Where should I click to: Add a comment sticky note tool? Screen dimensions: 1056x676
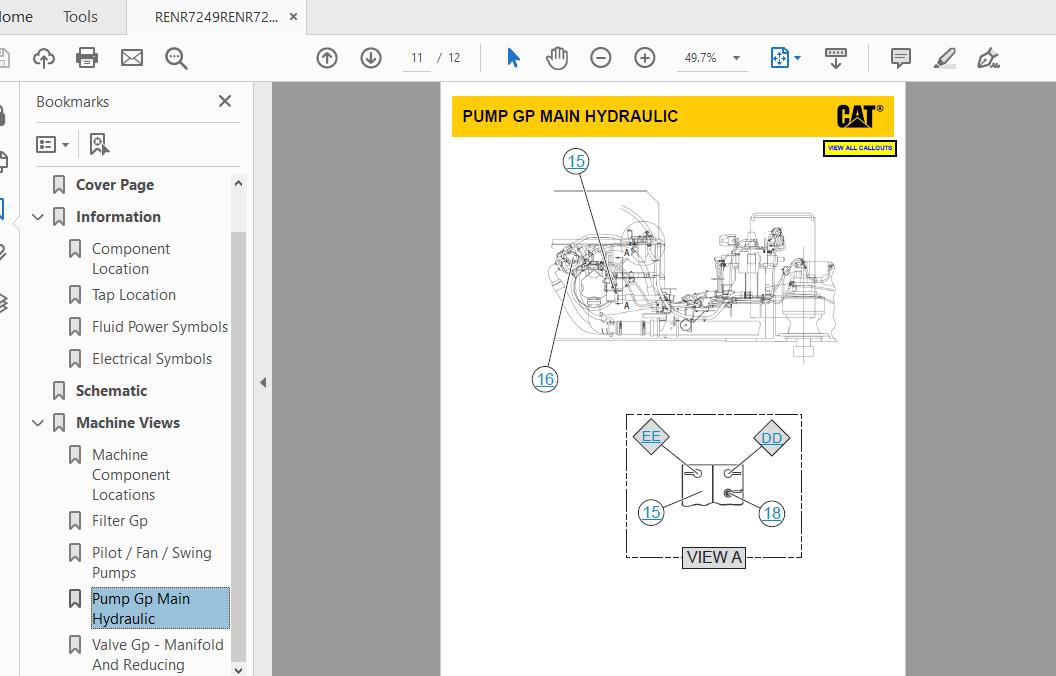tap(901, 58)
